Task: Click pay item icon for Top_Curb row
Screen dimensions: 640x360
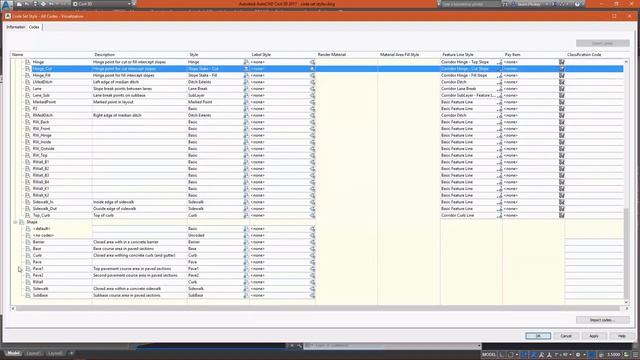Action: point(562,216)
